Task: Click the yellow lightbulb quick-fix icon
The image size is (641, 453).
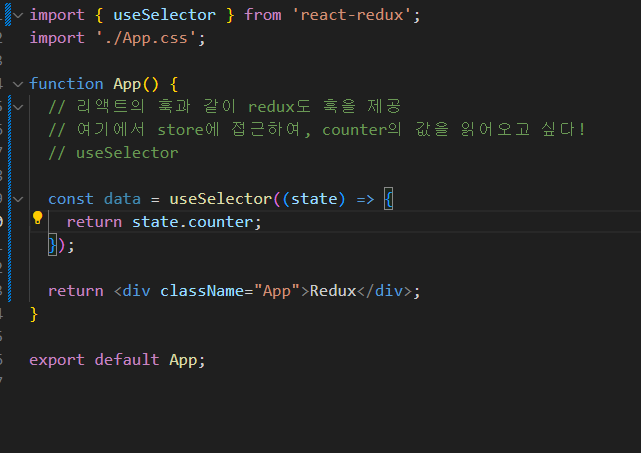Action: pos(37,218)
